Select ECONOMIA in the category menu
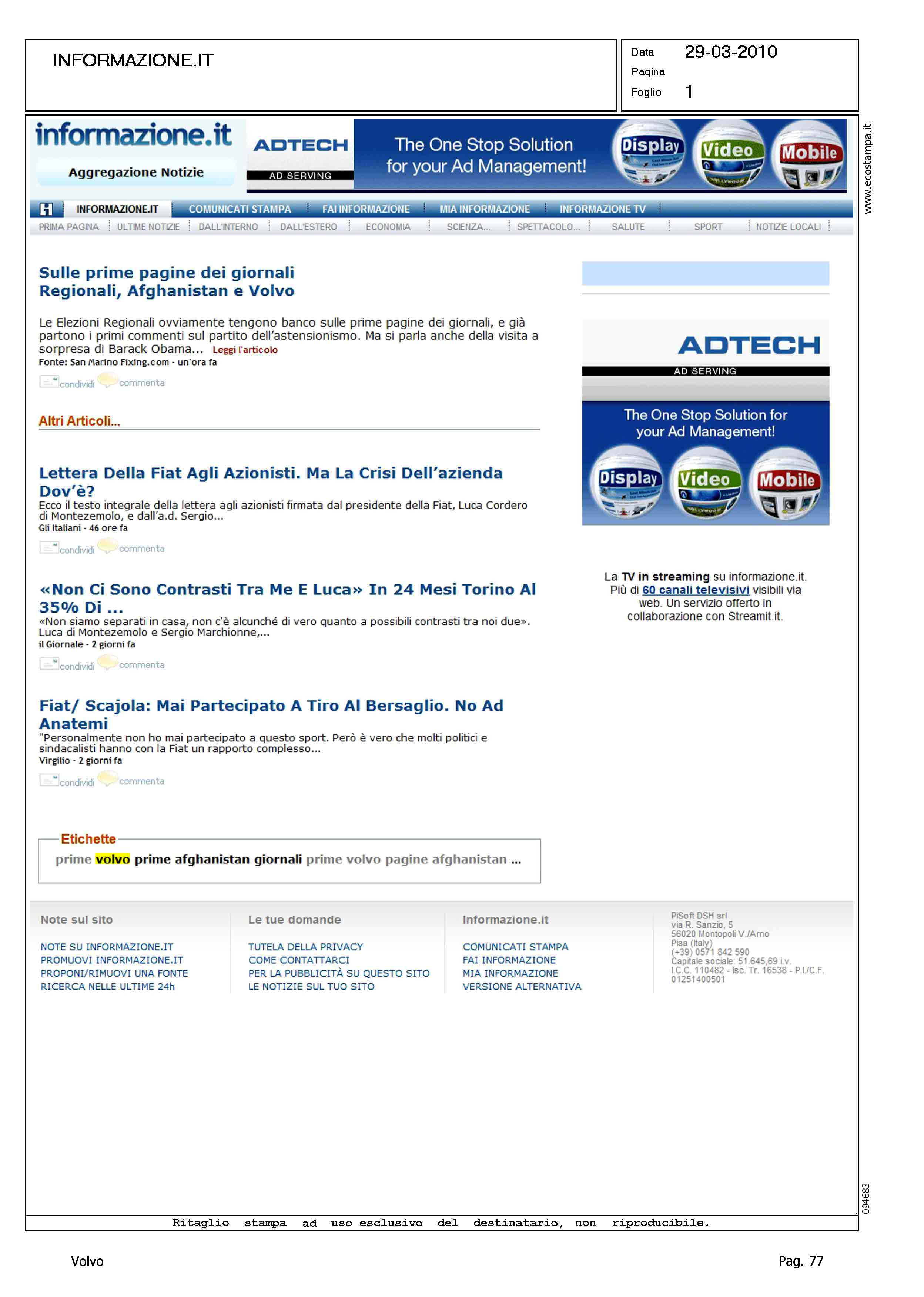924x1297 pixels. click(x=388, y=227)
